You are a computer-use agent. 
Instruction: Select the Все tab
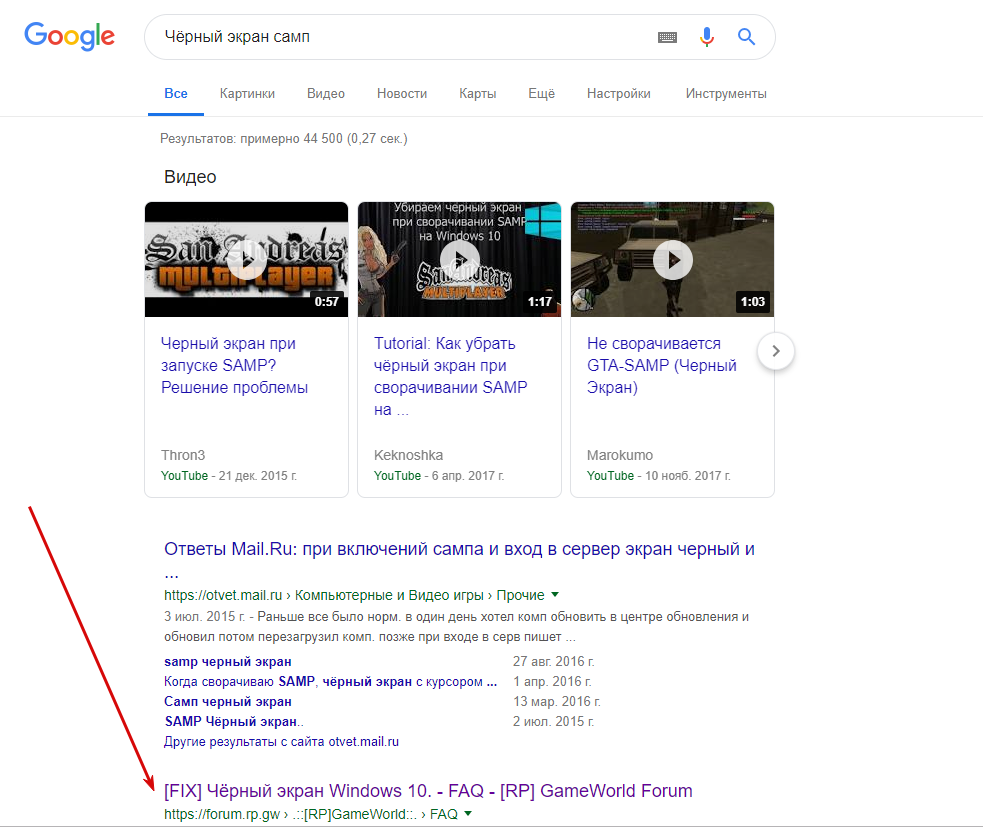tap(176, 94)
